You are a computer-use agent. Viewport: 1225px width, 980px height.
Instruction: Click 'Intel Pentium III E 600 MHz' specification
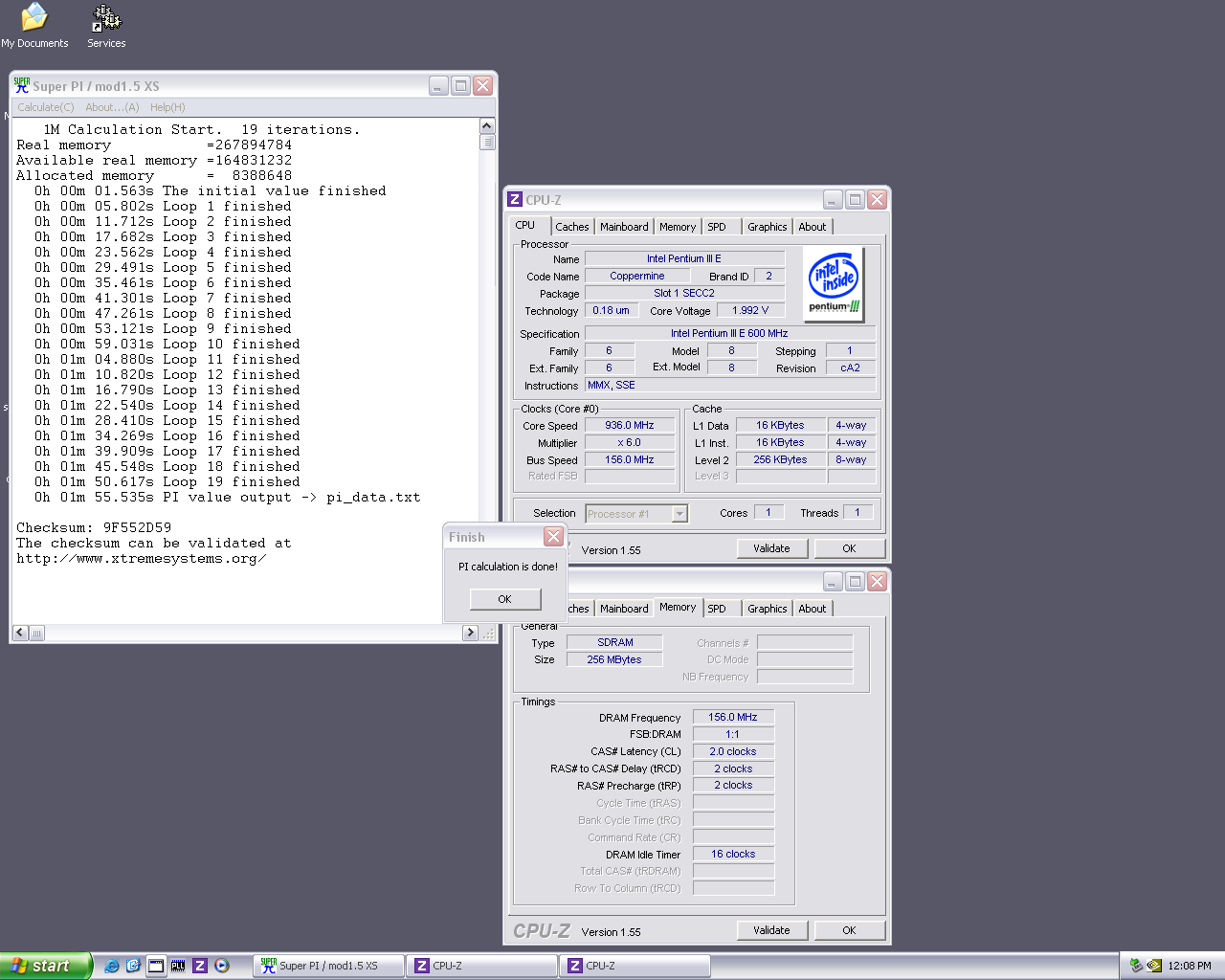click(x=729, y=334)
